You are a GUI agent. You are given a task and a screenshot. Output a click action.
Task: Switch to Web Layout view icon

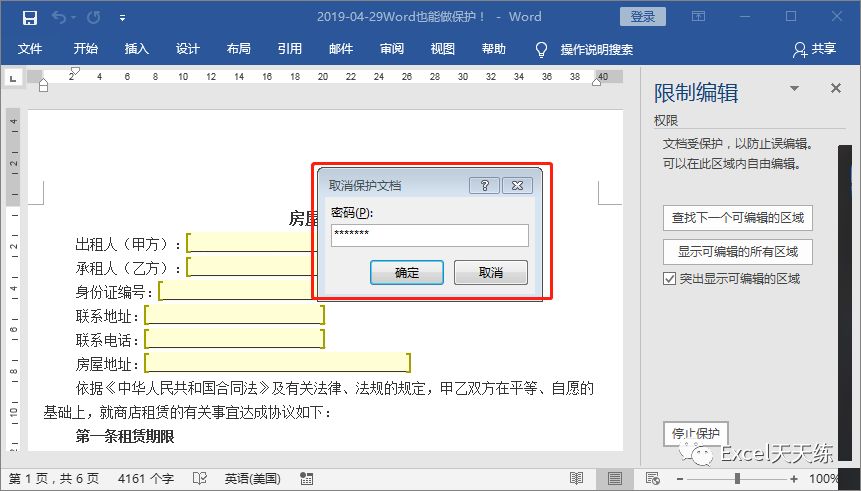[652, 478]
